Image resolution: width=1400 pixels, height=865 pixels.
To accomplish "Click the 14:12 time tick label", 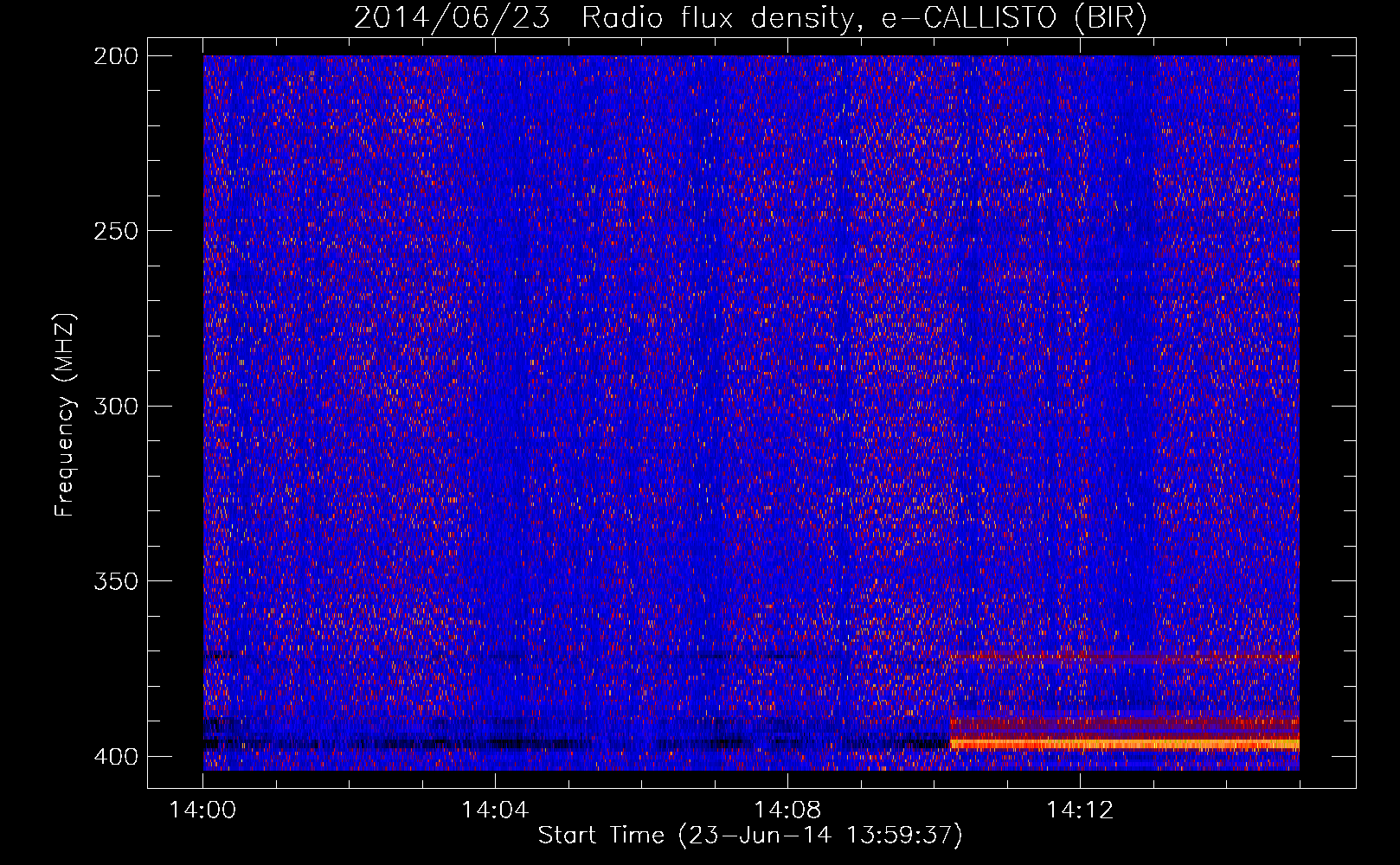I will click(x=1079, y=811).
